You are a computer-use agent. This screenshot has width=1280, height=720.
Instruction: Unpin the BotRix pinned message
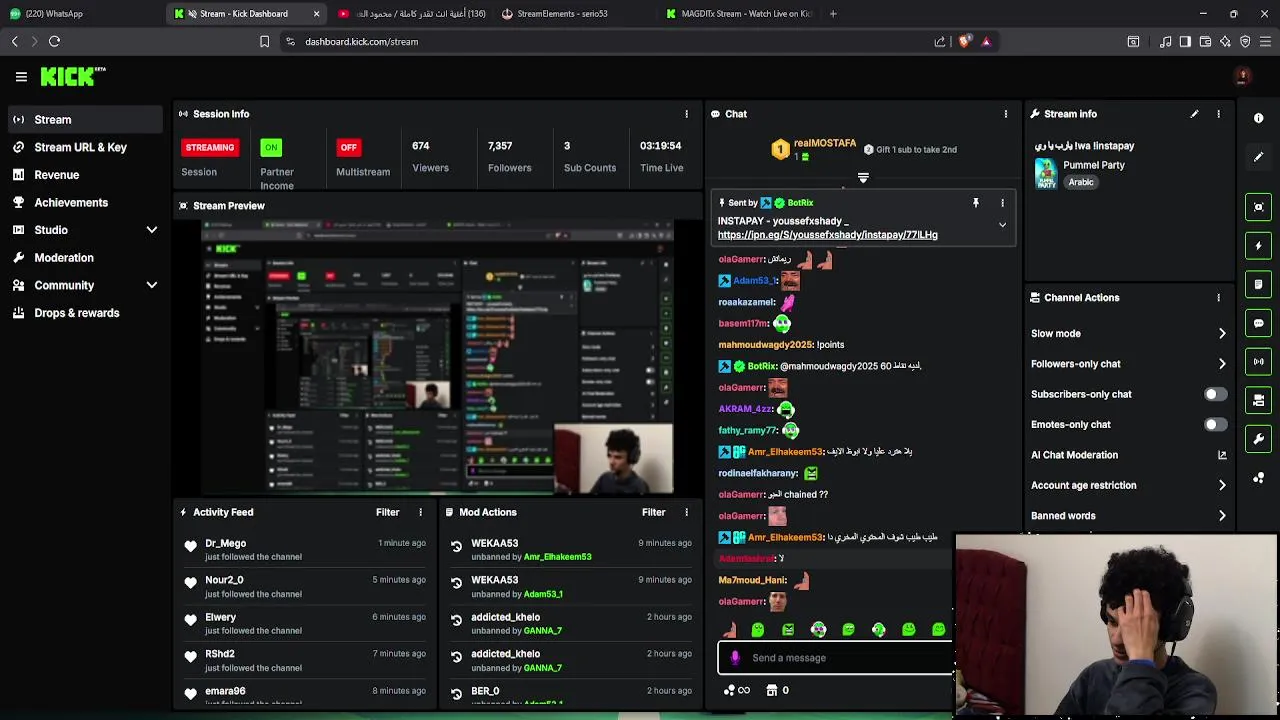[x=976, y=203]
